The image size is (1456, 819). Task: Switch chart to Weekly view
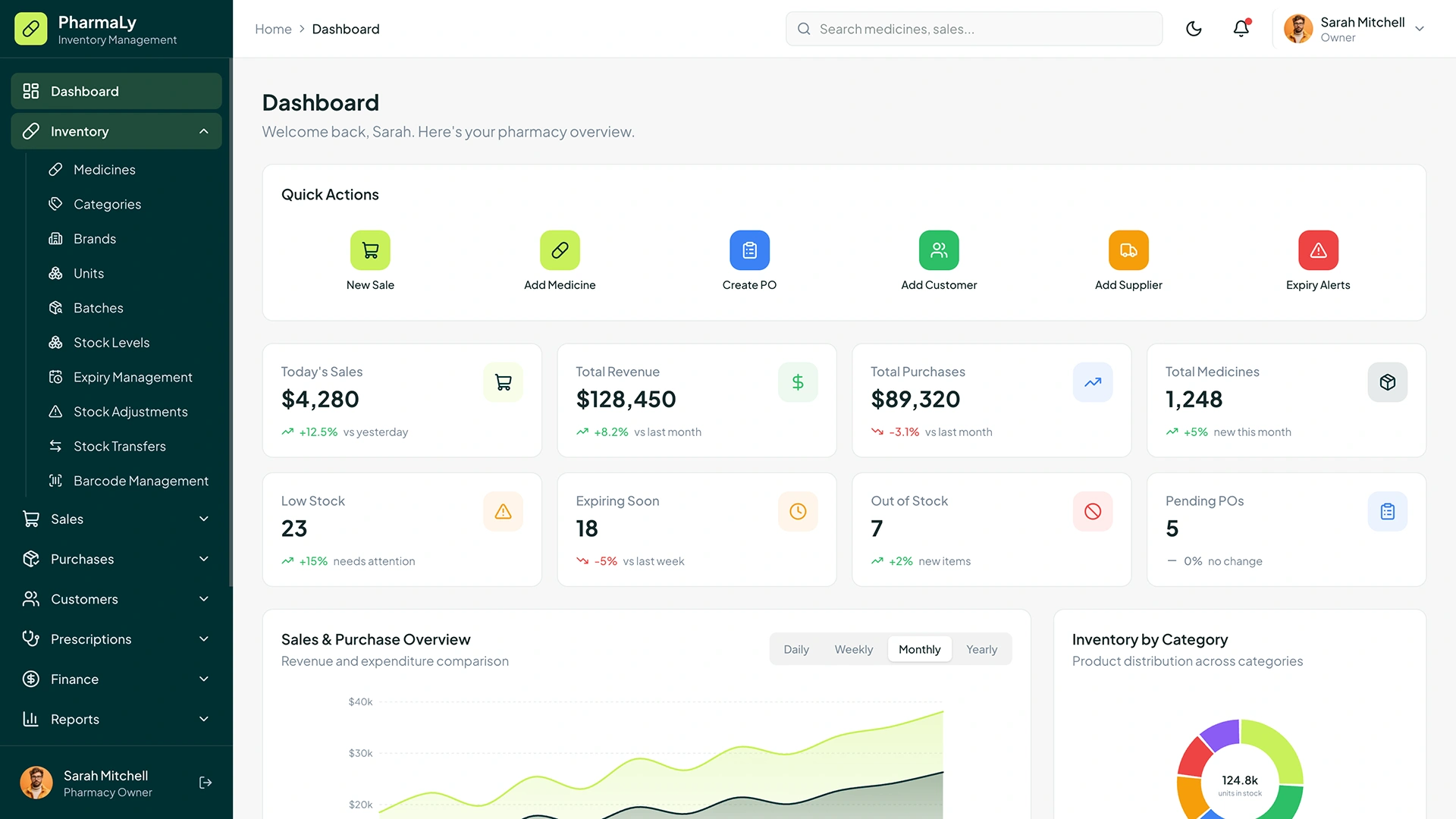pyautogui.click(x=854, y=649)
